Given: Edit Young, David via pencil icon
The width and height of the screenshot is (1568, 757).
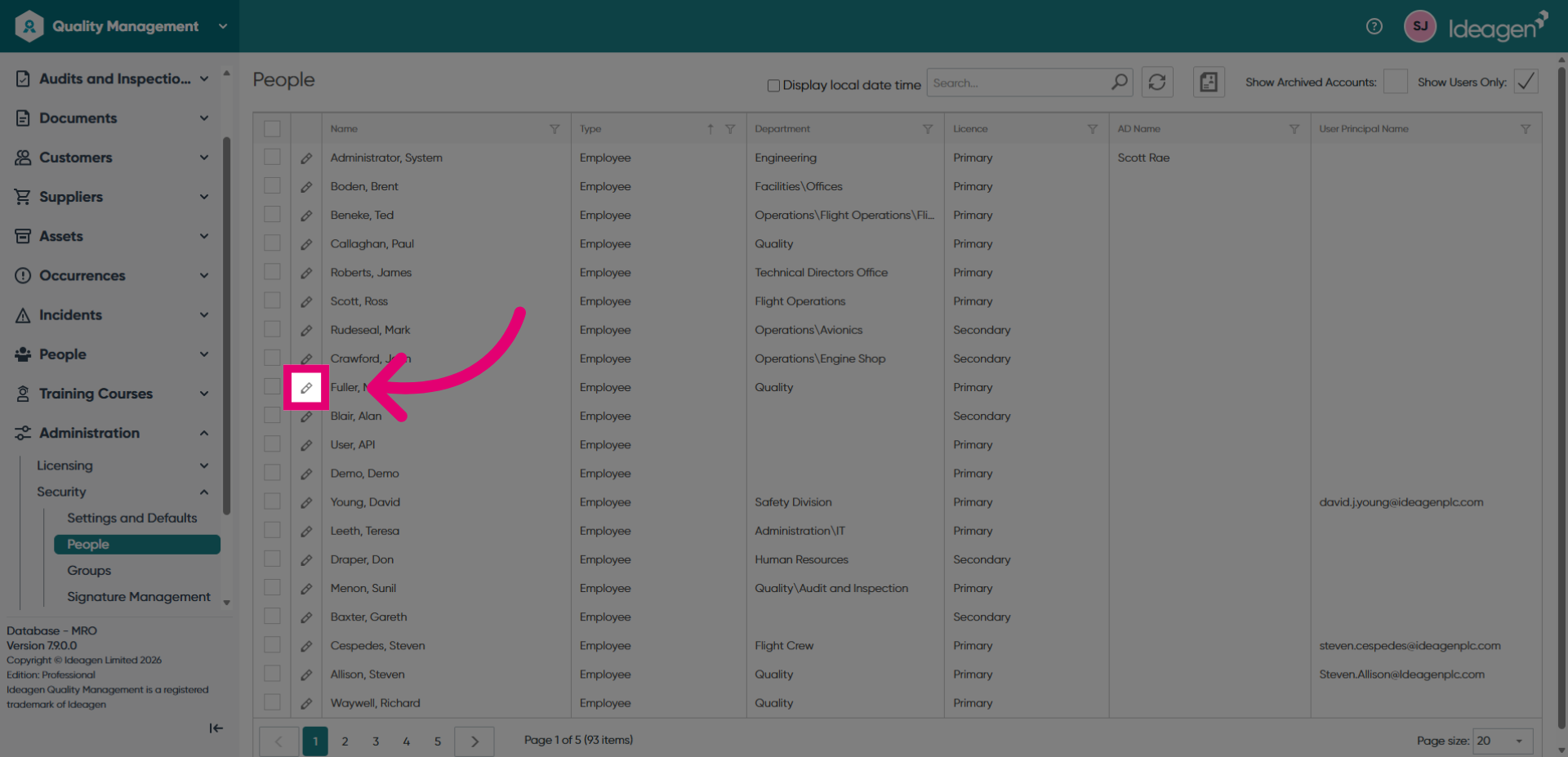Looking at the screenshot, I should point(306,503).
